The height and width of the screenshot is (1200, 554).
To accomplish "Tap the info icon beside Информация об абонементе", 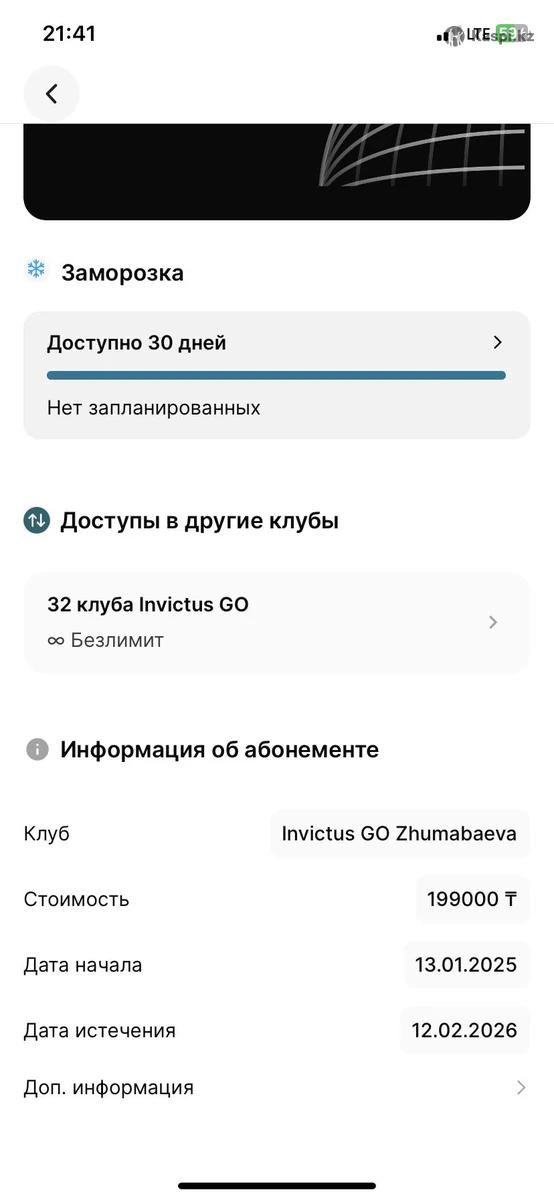I will [37, 749].
